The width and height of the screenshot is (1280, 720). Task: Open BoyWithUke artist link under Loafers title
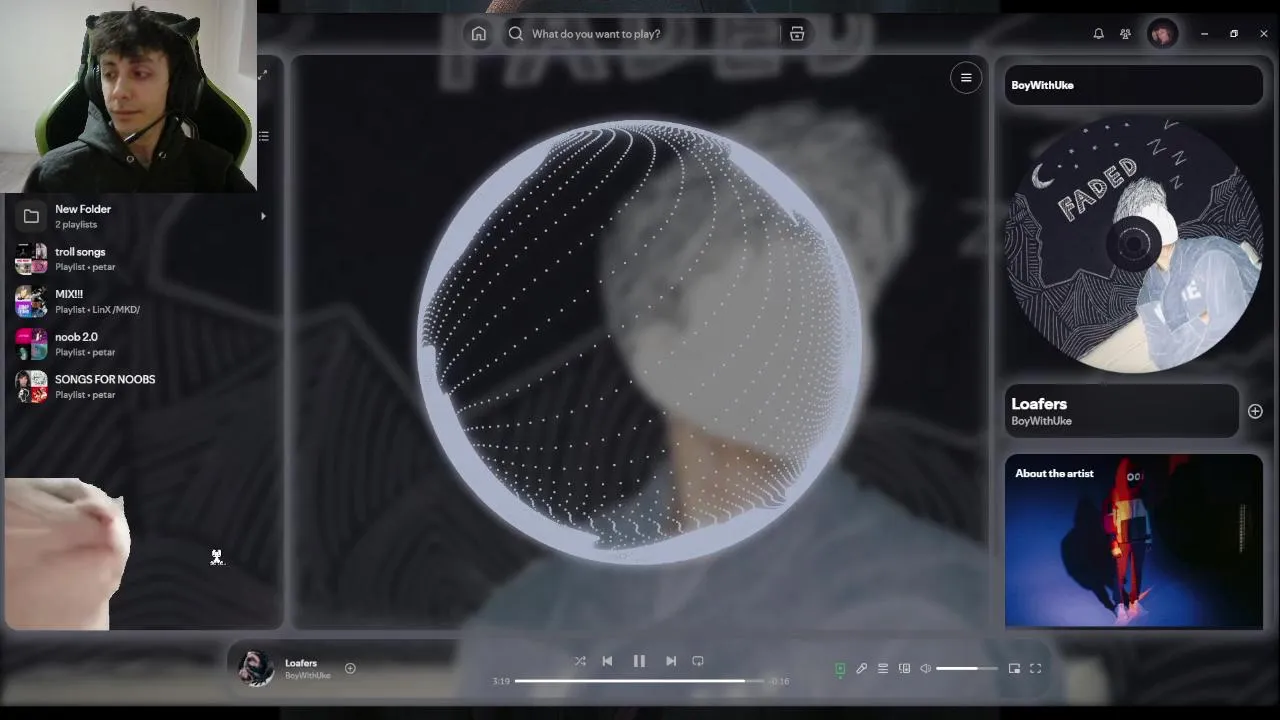click(1041, 421)
